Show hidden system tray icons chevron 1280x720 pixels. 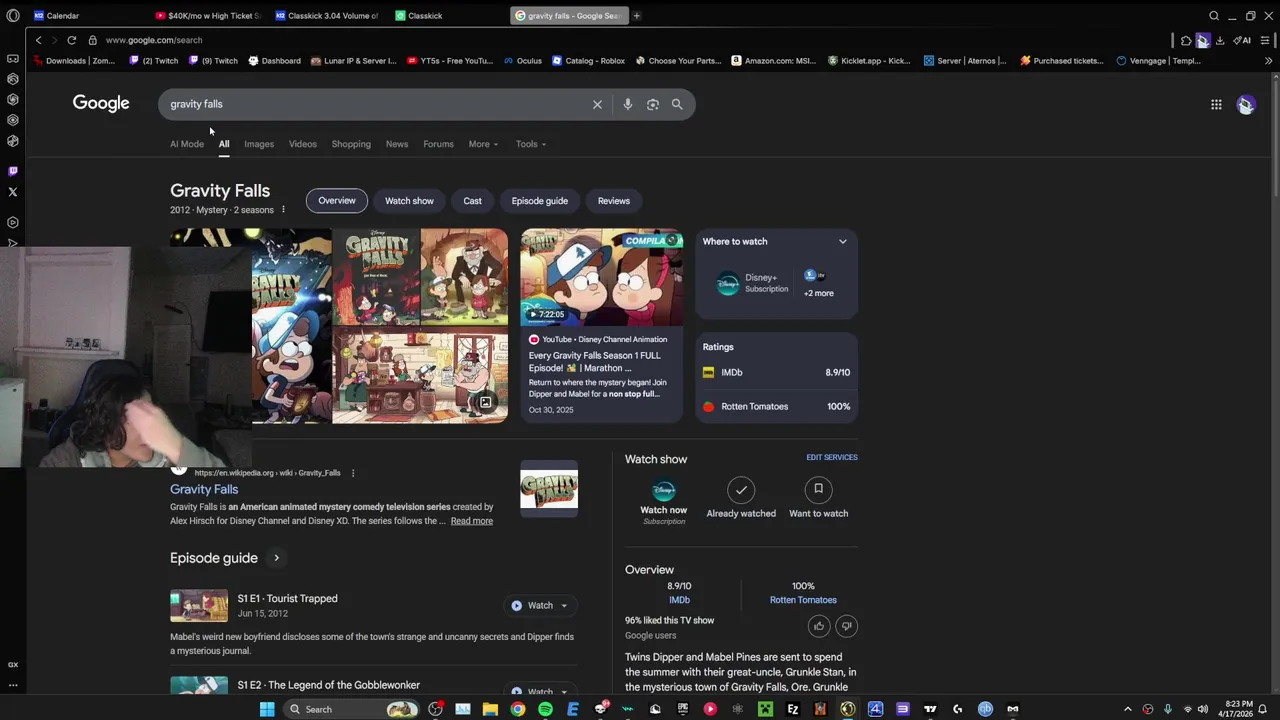coord(1127,709)
